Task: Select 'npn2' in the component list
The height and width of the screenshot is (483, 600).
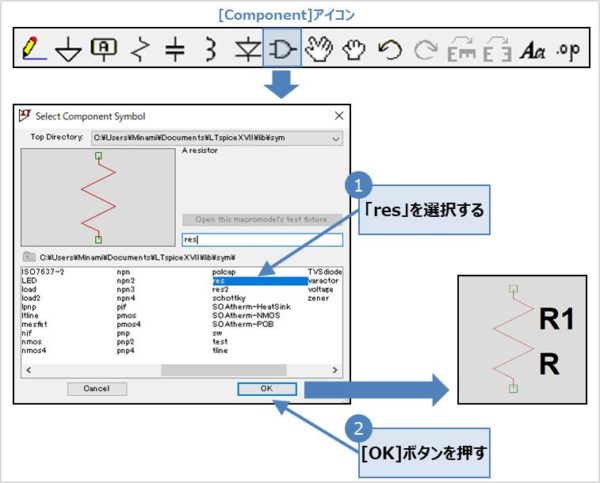Action: pos(126,281)
